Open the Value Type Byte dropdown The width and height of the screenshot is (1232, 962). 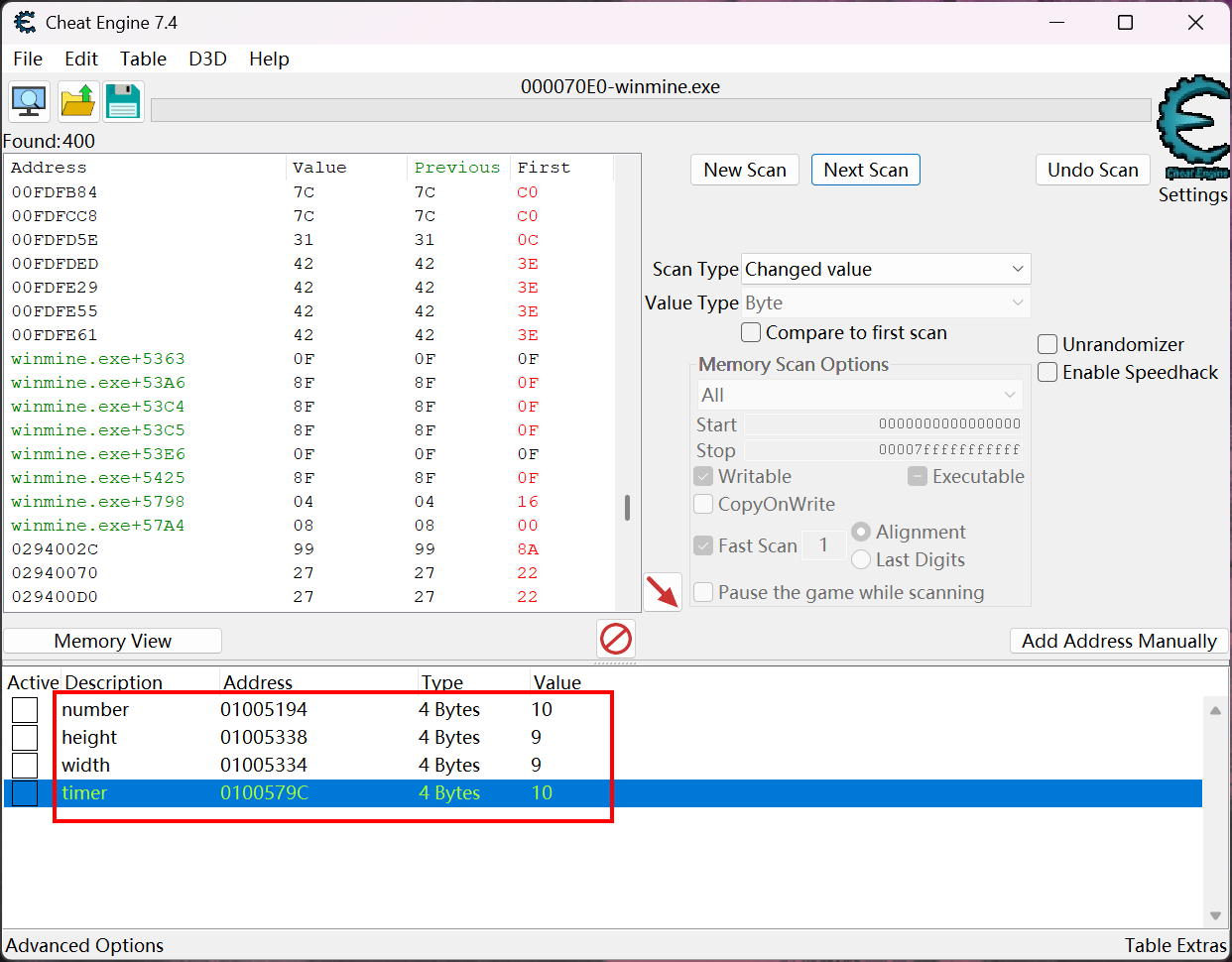pos(886,302)
